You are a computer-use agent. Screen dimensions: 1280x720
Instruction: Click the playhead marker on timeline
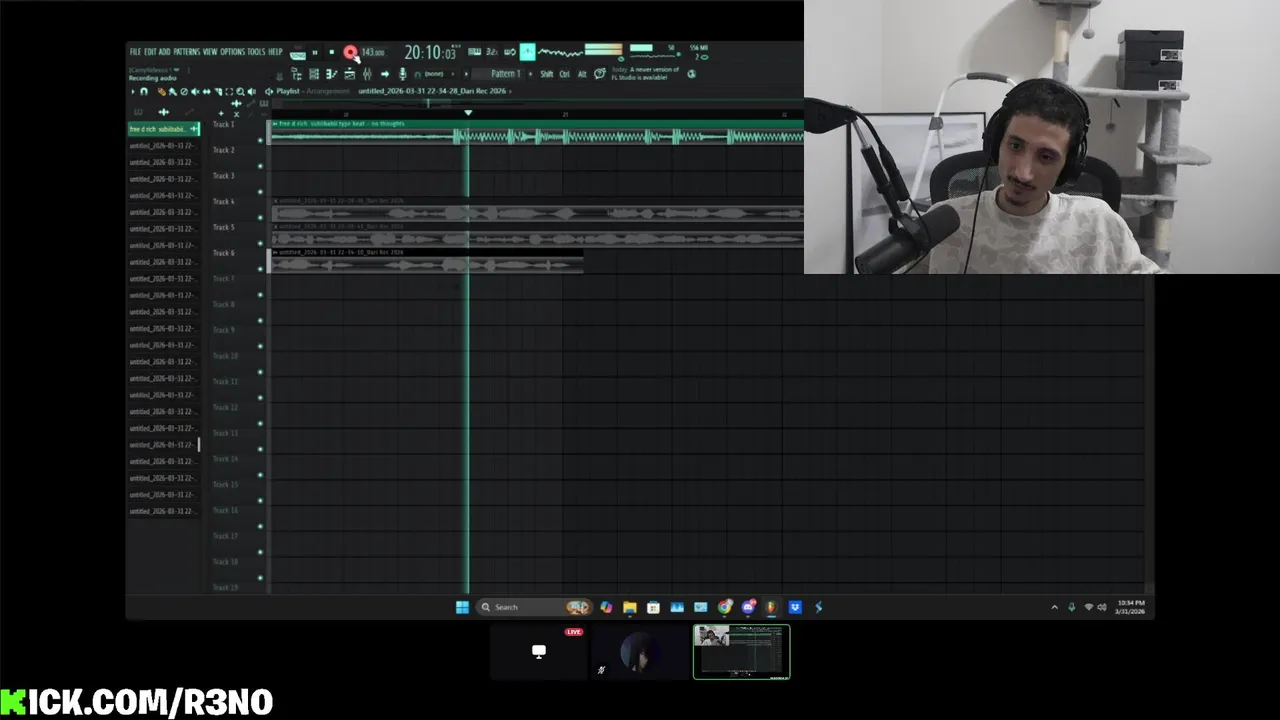point(467,113)
